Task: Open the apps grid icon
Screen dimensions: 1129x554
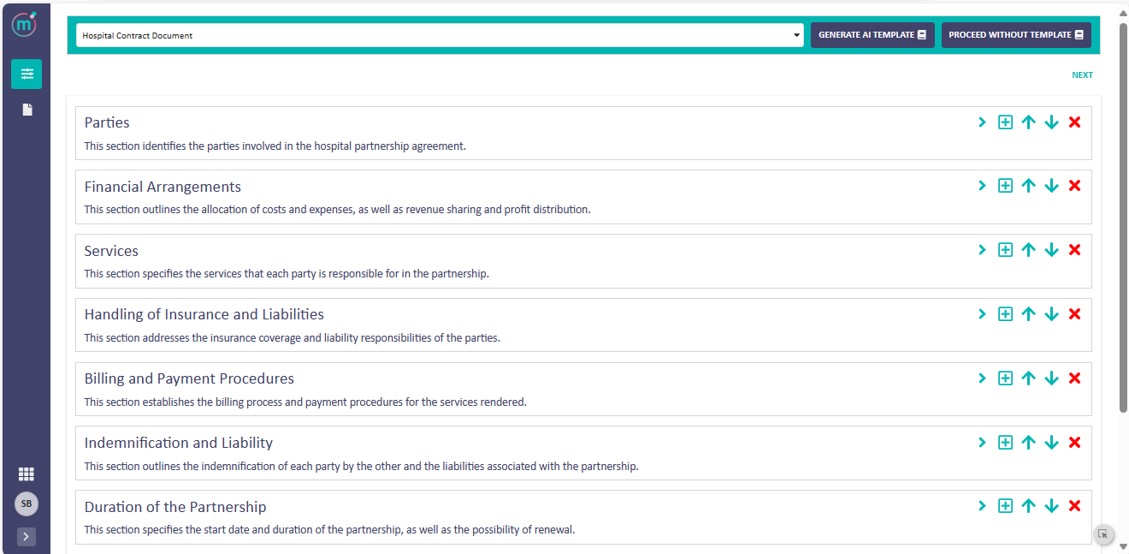Action: tap(26, 474)
